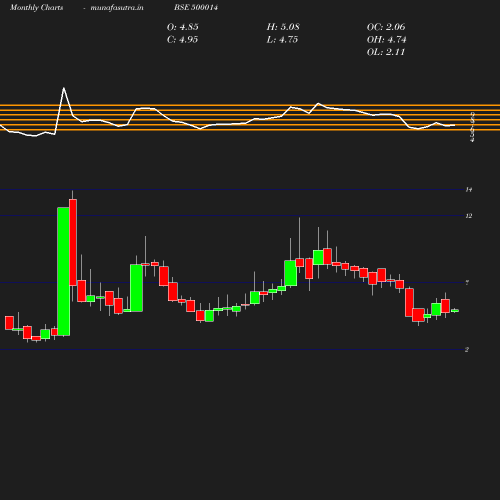The image size is (500, 500).
Task: Click the "OH: 4.74" value
Action: tap(386, 40)
